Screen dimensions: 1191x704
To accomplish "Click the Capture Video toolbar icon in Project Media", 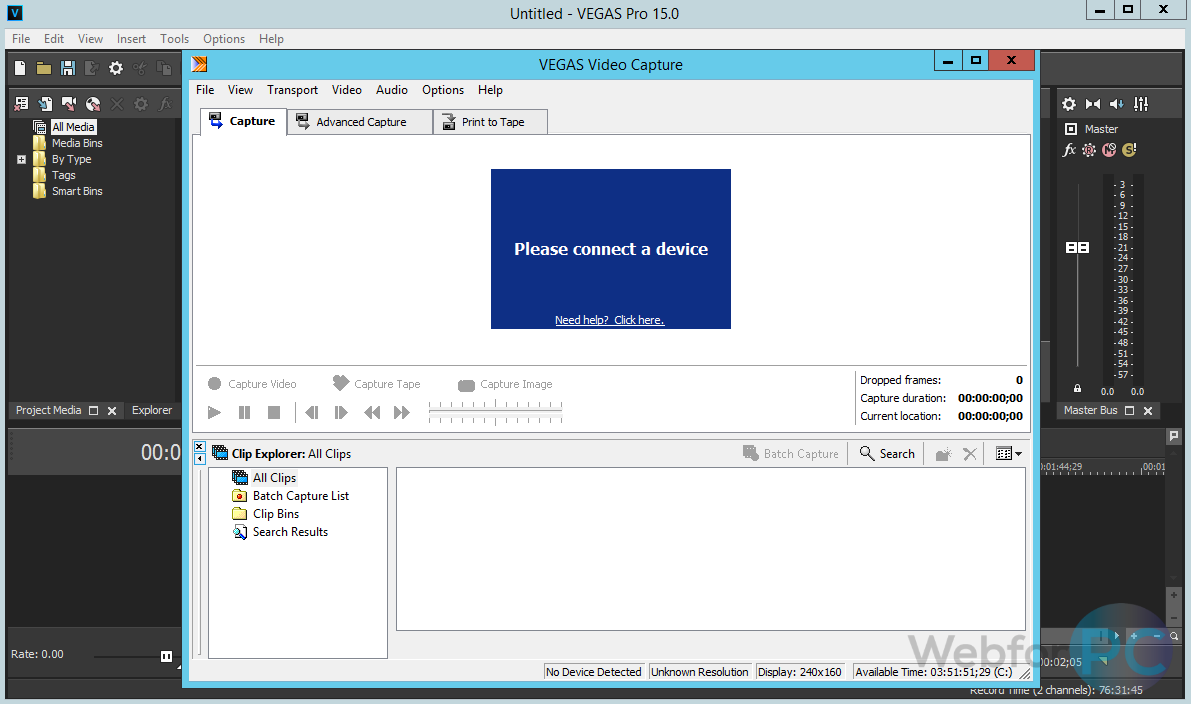I will pos(70,103).
